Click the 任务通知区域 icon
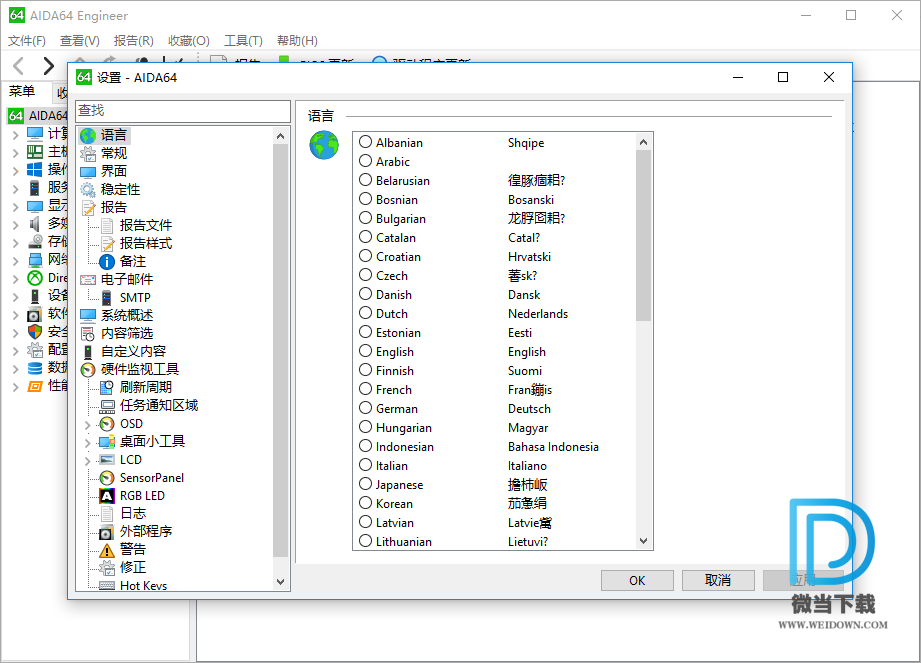This screenshot has width=921, height=663. tap(107, 406)
